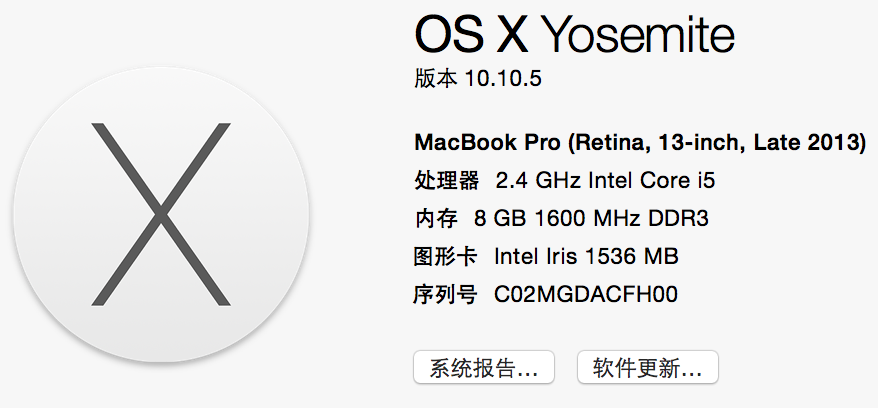
Task: Click the "(Retina, 13-inch, Late 2013)" text
Action: [x=716, y=143]
